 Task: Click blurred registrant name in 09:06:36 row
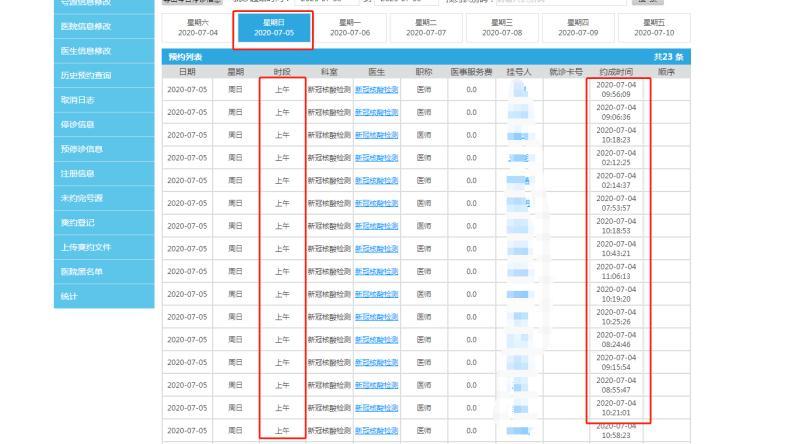click(x=518, y=112)
